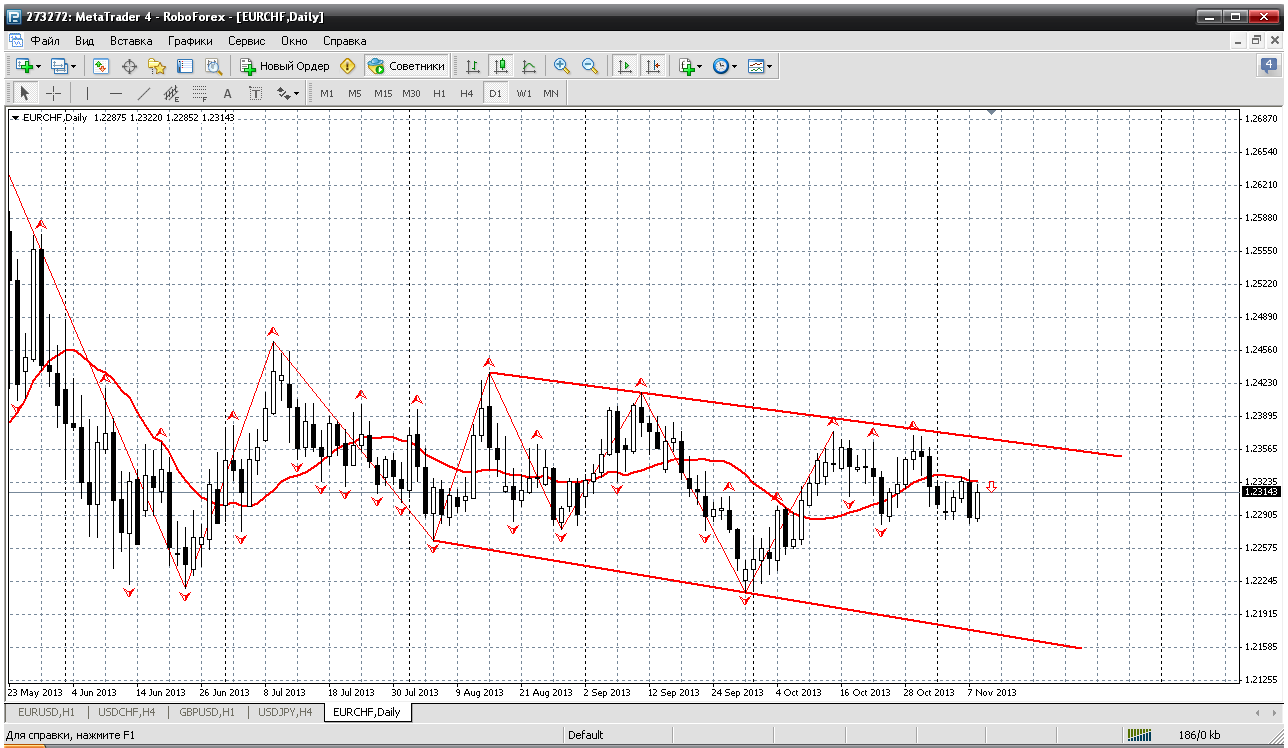This screenshot has height=748, width=1288.
Task: Open the indicators list dropdown
Action: point(690,66)
